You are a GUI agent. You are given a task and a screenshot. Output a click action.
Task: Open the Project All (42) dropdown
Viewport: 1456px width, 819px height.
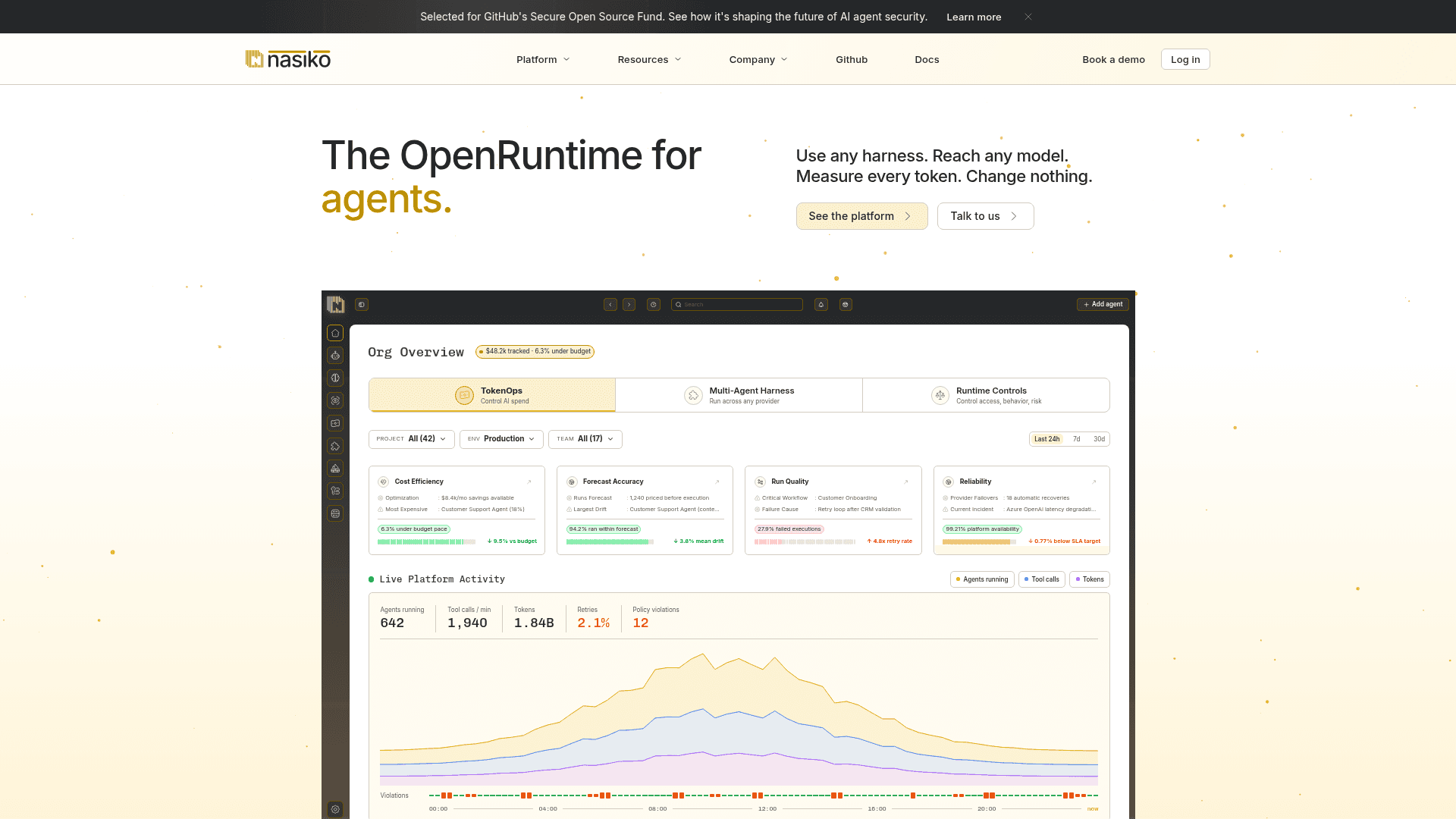(411, 439)
